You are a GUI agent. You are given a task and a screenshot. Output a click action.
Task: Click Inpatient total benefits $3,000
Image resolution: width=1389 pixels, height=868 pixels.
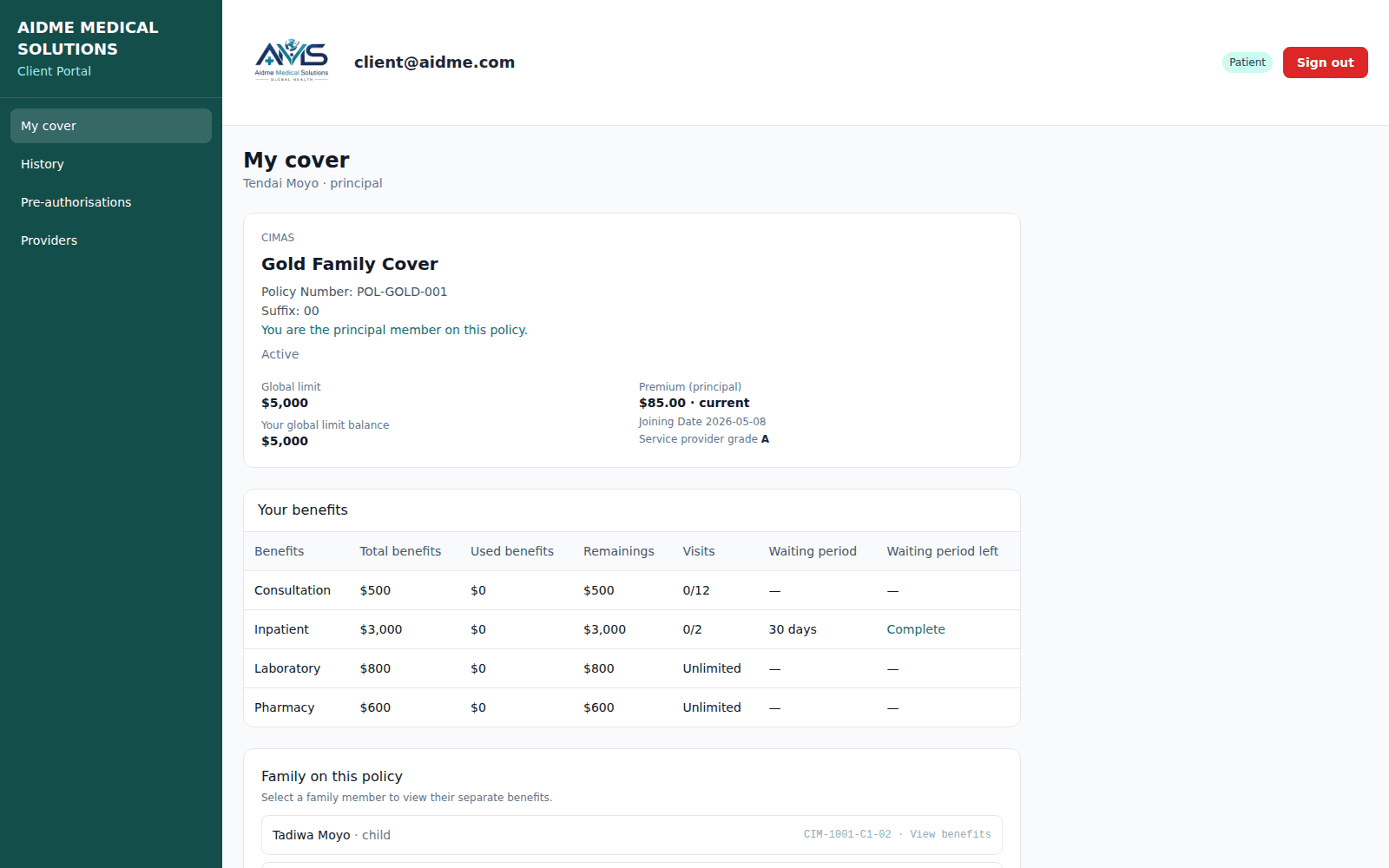[x=381, y=629]
